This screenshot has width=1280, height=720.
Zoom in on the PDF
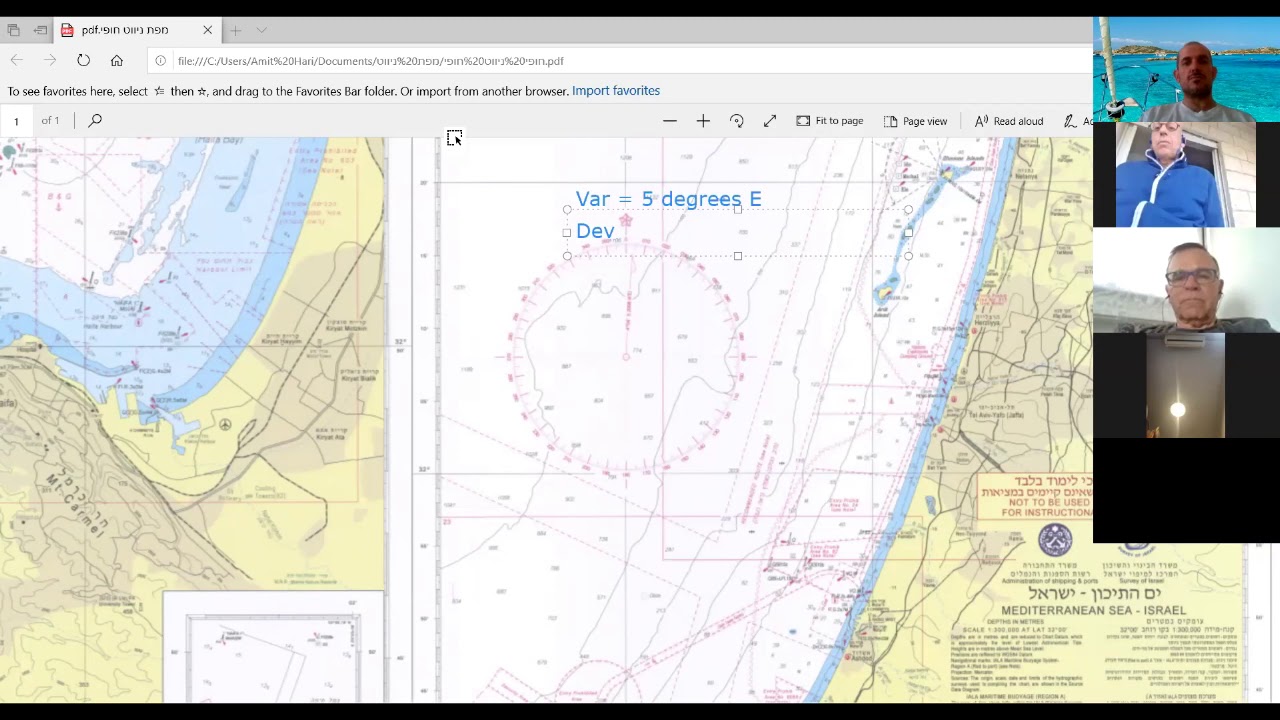(x=703, y=121)
